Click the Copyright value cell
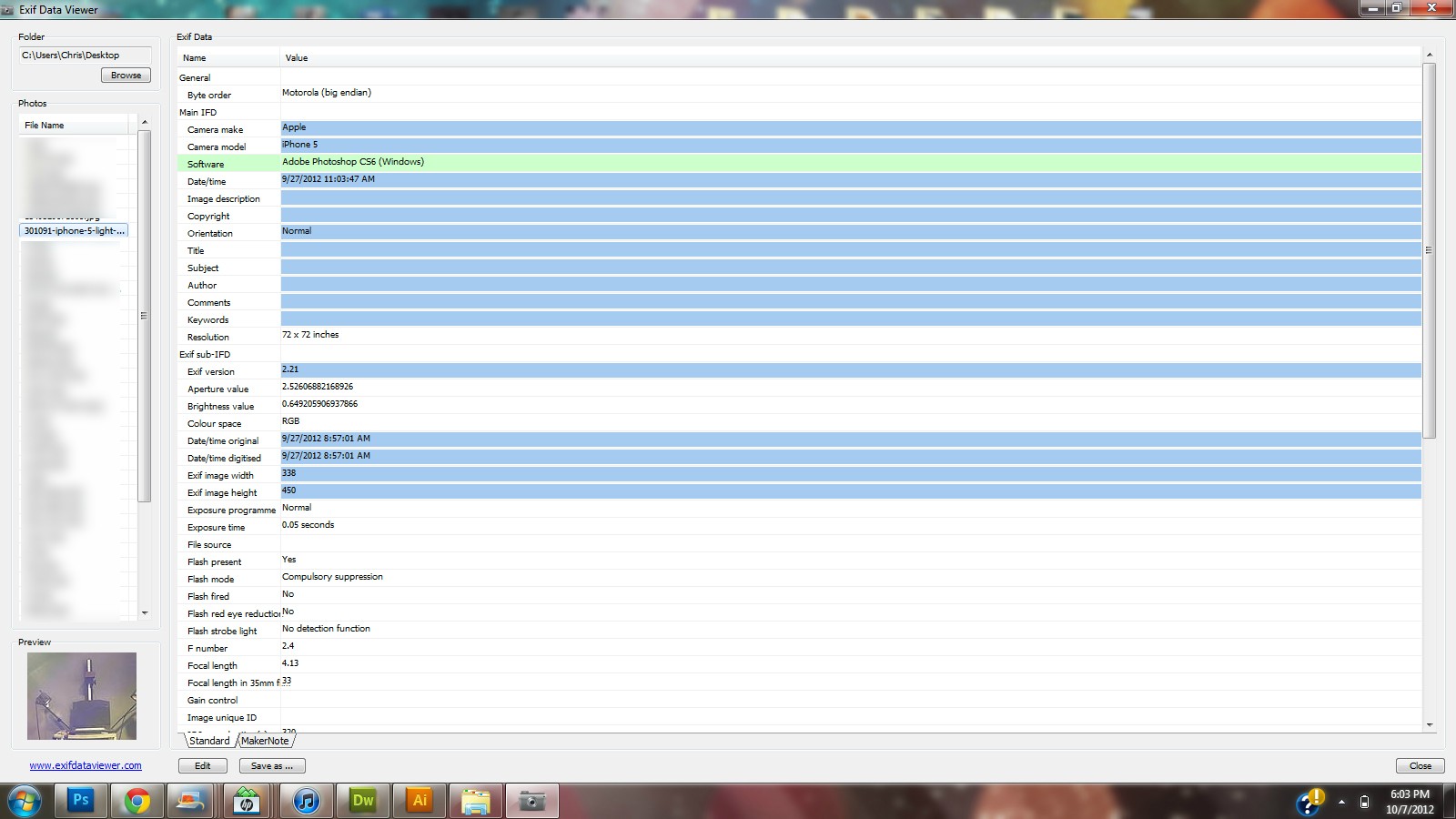Image resolution: width=1456 pixels, height=819 pixels. click(x=851, y=215)
